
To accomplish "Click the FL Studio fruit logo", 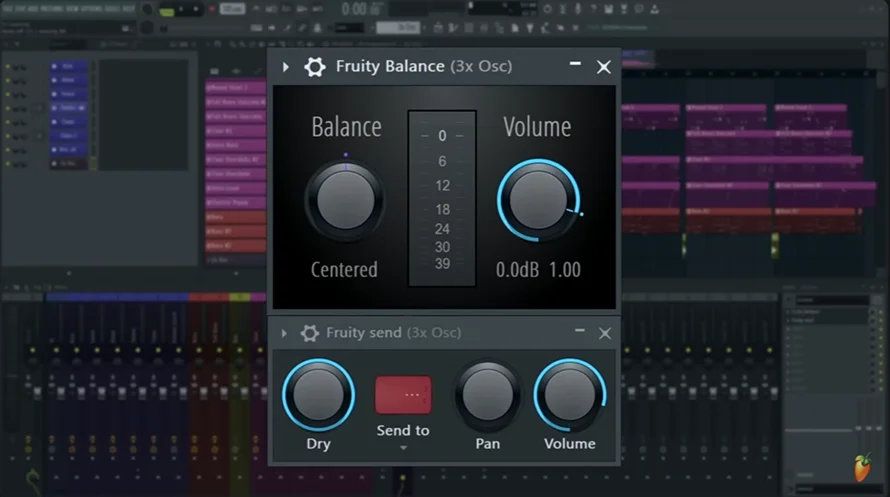I will tap(862, 468).
